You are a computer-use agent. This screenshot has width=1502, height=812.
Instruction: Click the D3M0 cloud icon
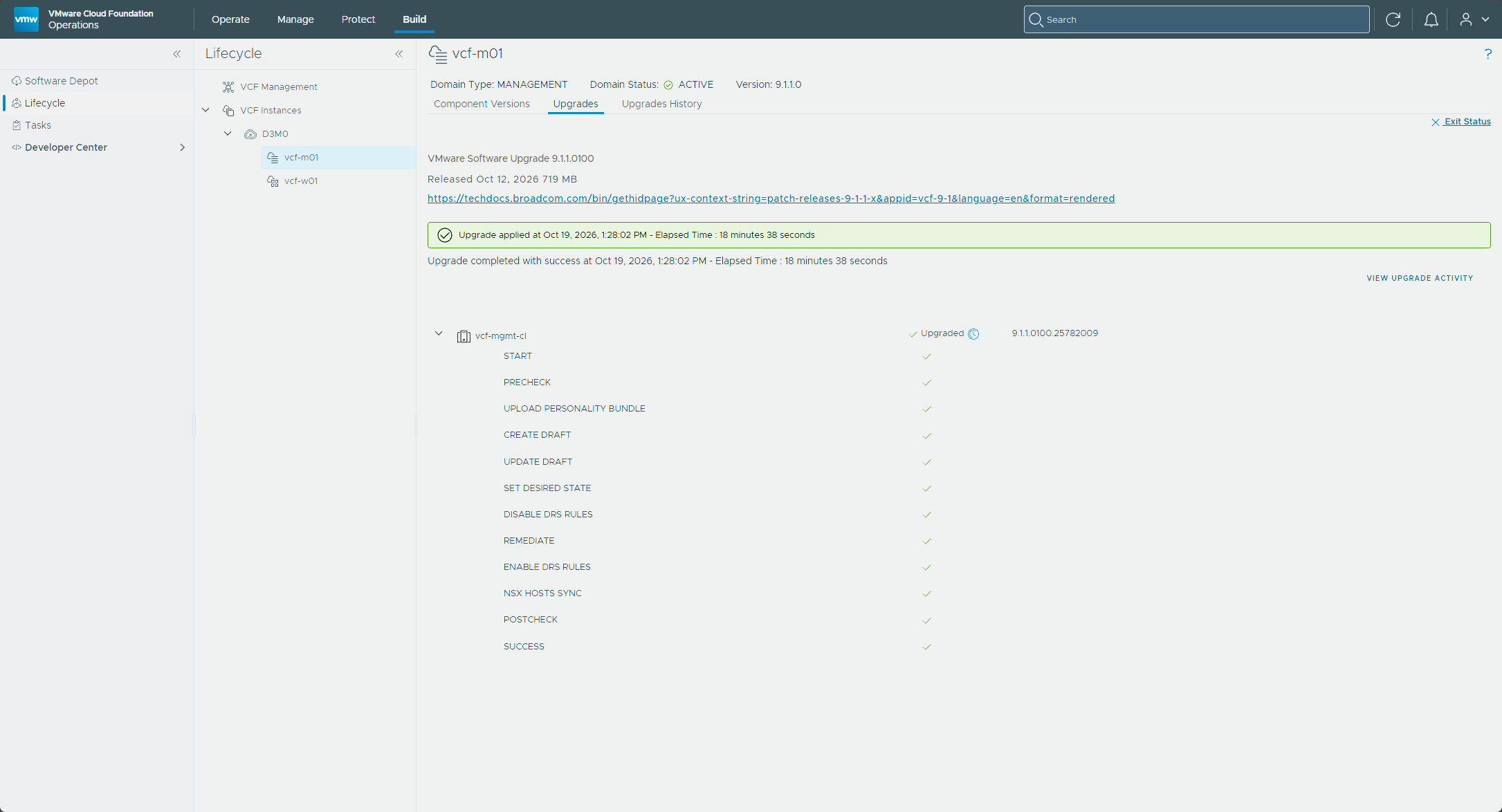(250, 134)
